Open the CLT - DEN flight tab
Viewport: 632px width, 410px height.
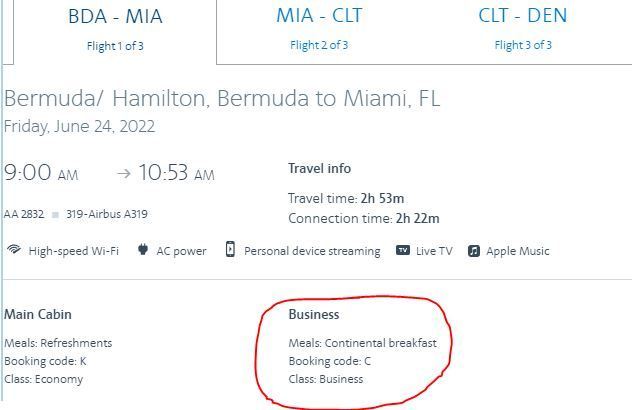click(x=522, y=16)
